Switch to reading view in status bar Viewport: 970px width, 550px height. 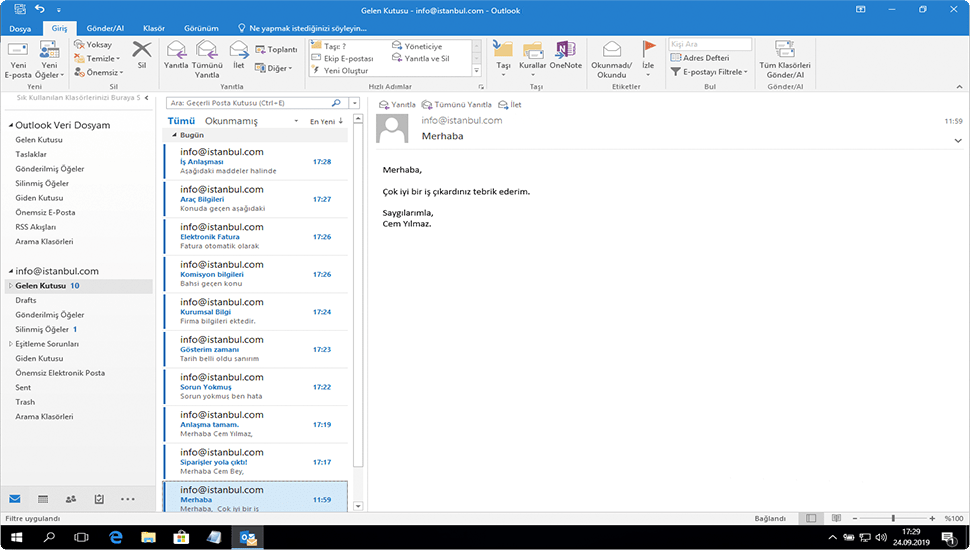point(838,518)
